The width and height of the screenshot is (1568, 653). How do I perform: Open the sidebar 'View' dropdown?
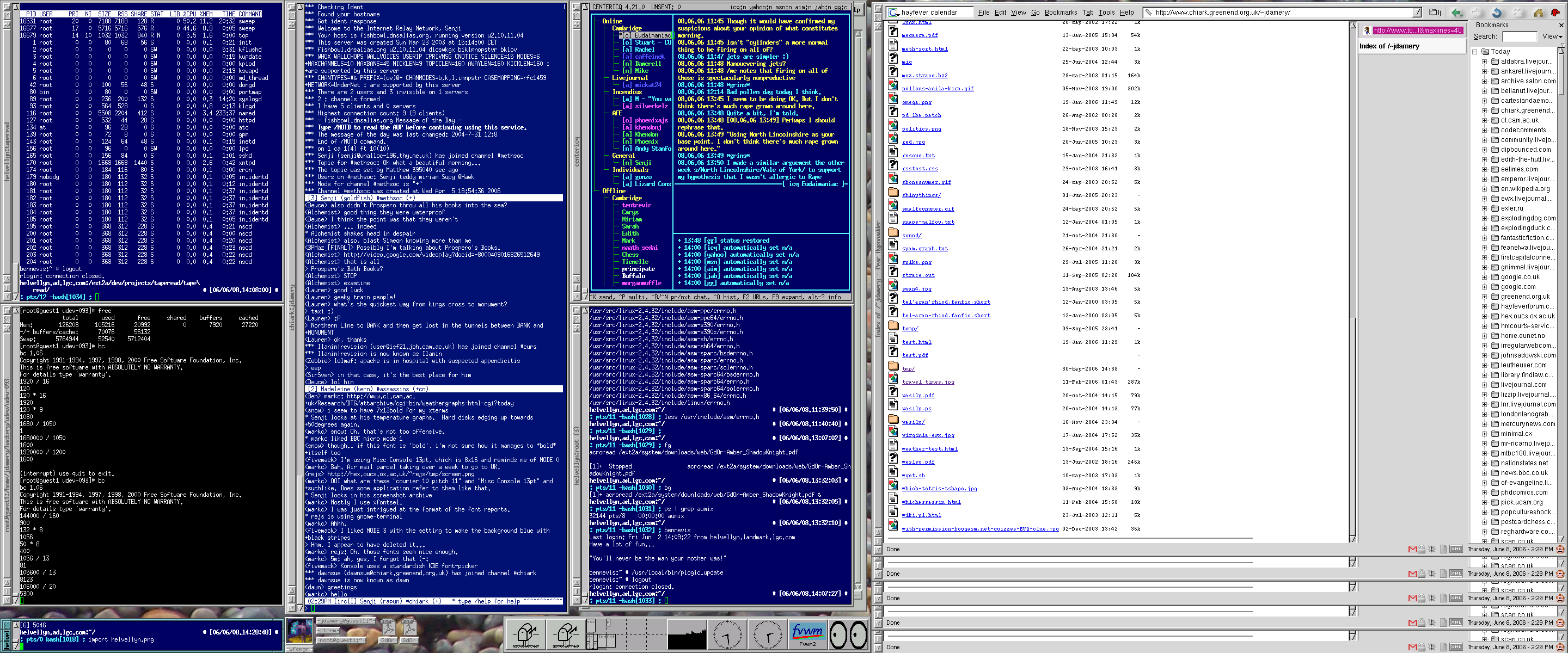click(x=1552, y=36)
